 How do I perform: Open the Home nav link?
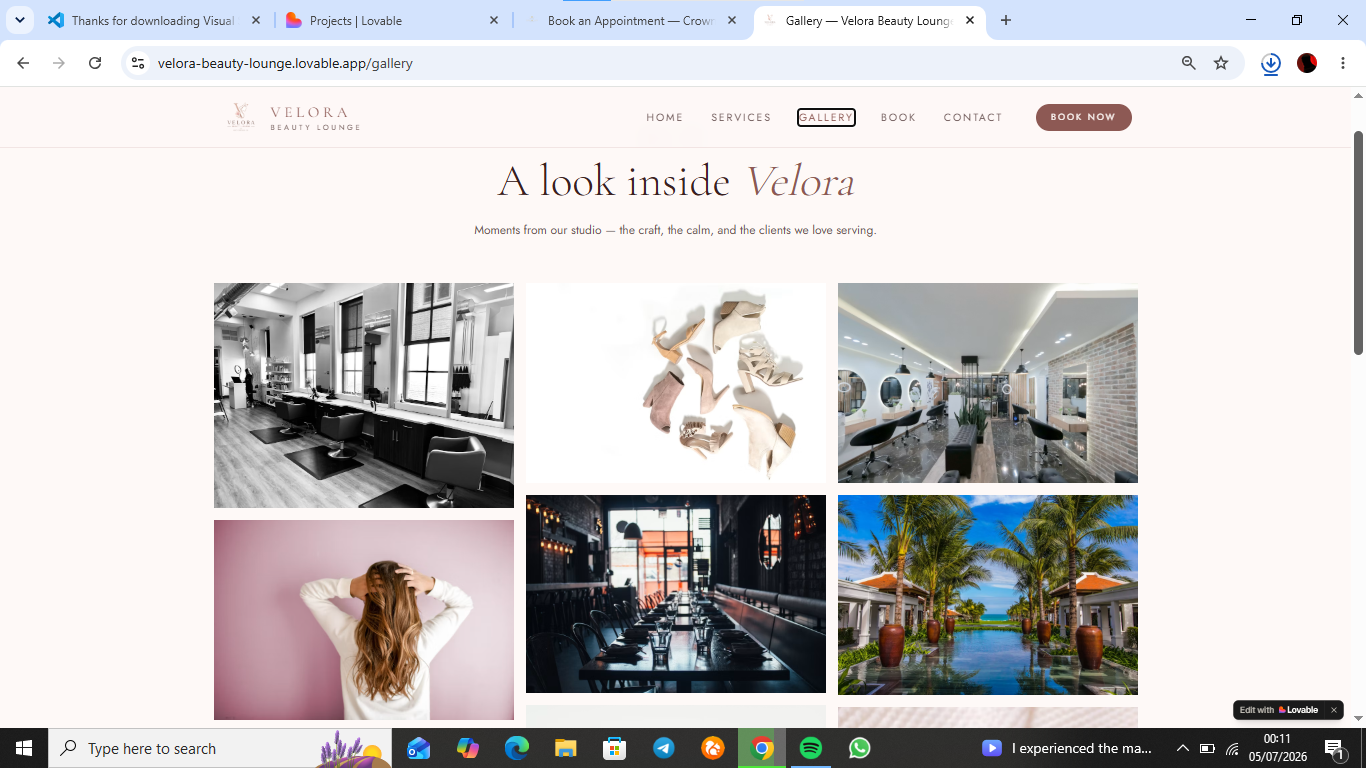[x=665, y=117]
